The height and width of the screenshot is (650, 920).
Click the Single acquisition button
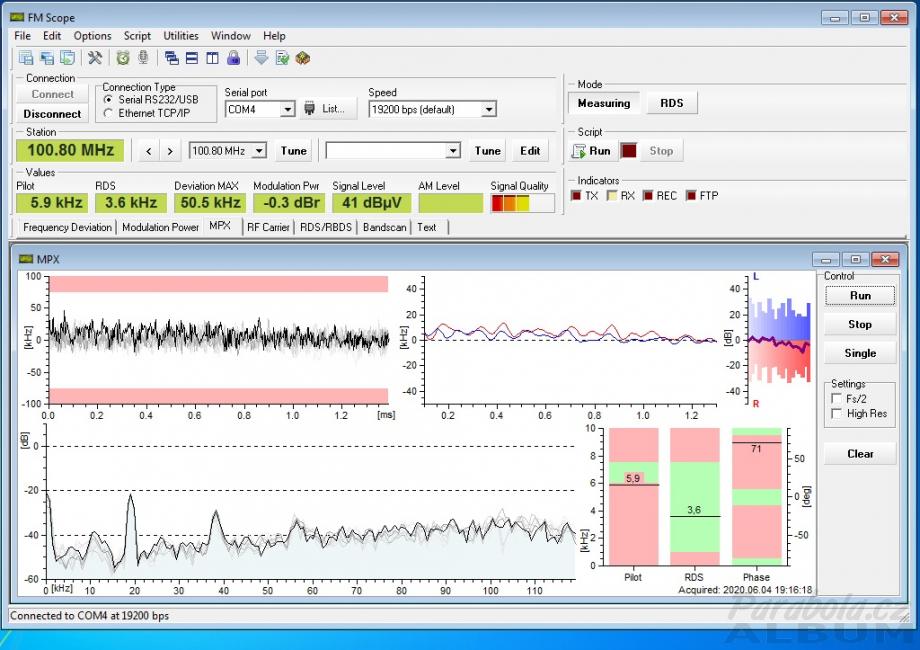860,353
